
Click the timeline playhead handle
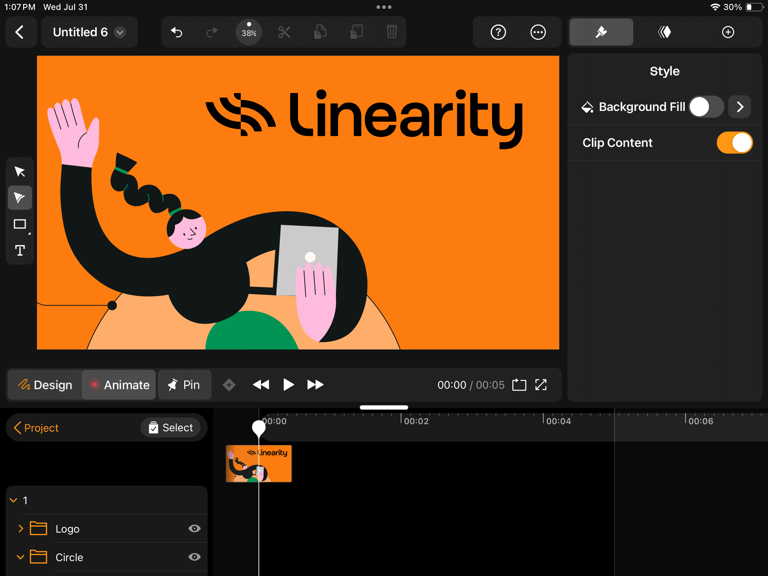click(x=259, y=428)
